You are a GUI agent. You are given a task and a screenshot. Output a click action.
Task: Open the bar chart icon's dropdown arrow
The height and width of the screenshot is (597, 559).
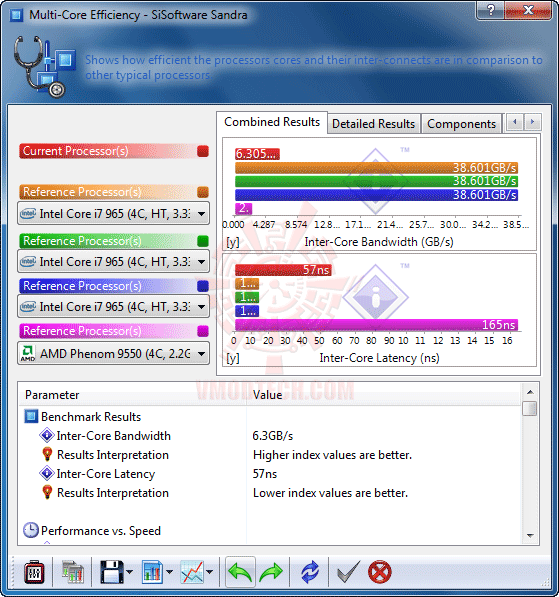[x=170, y=571]
